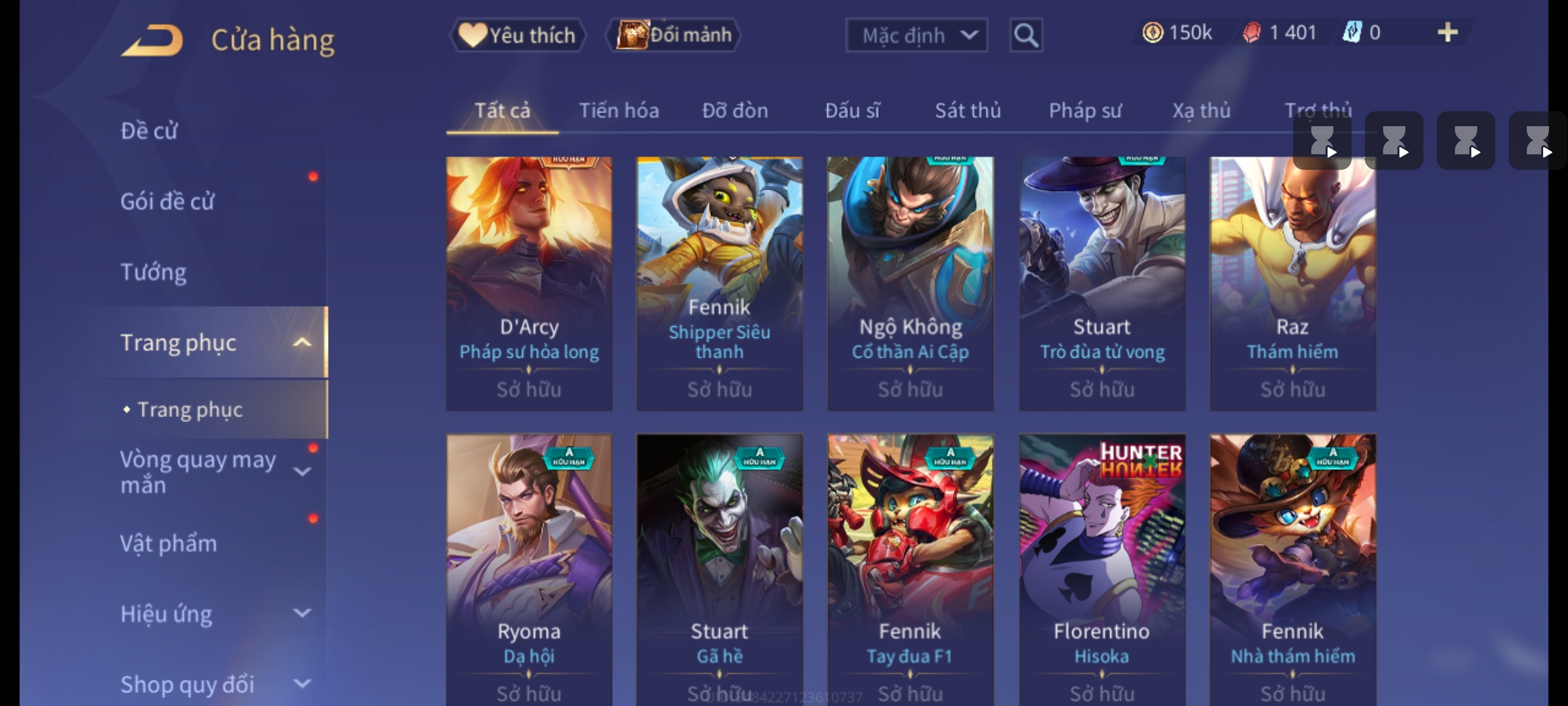Switch to the Sát thủ tab

968,110
